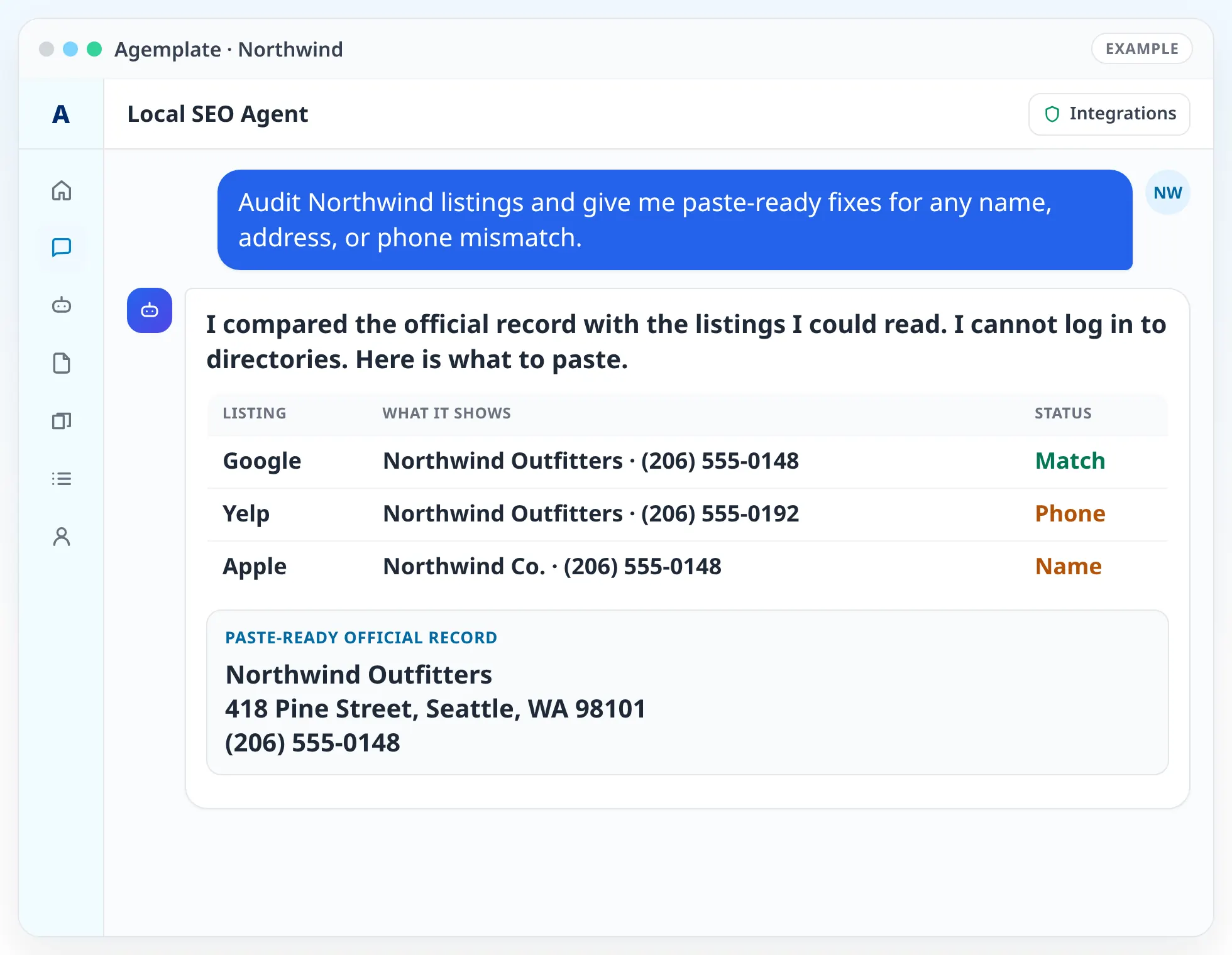Select the Apple listing cell

[x=255, y=567]
